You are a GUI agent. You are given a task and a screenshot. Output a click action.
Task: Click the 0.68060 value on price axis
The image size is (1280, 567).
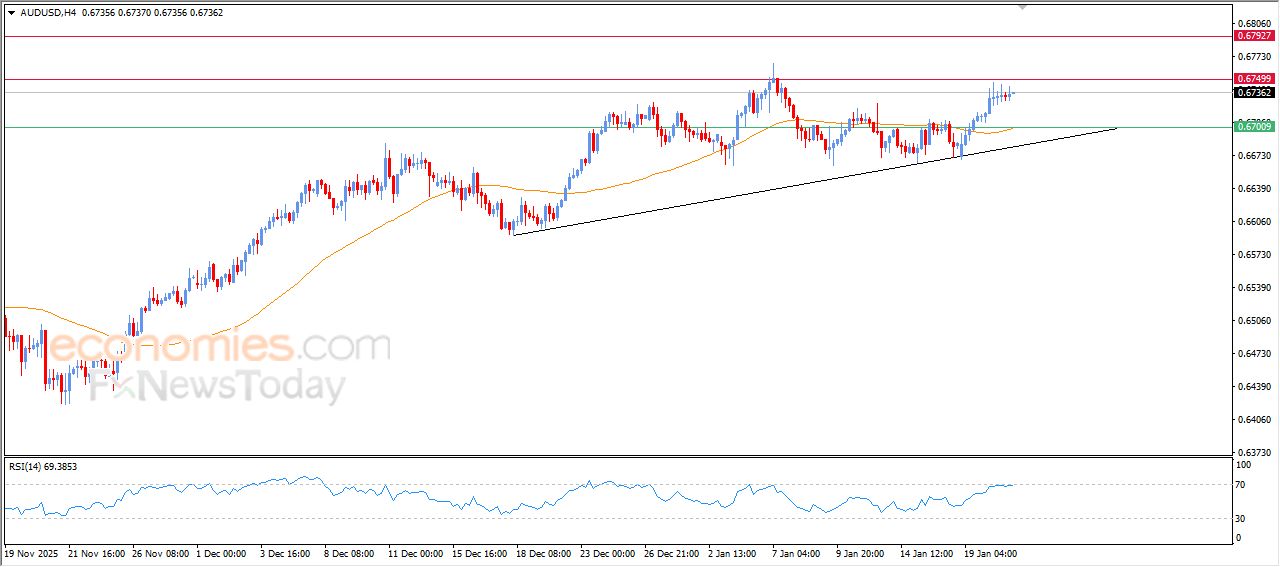pyautogui.click(x=1254, y=24)
